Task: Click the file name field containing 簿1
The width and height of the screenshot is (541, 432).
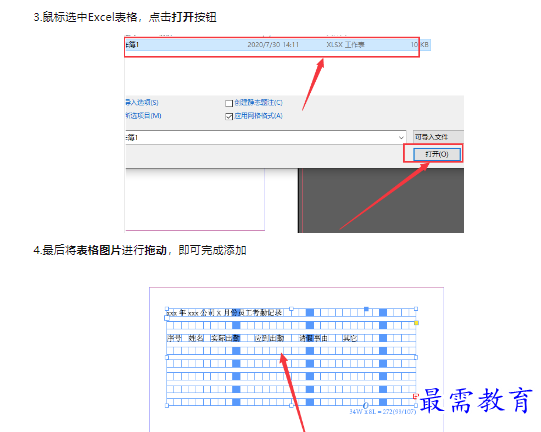Action: click(x=265, y=137)
